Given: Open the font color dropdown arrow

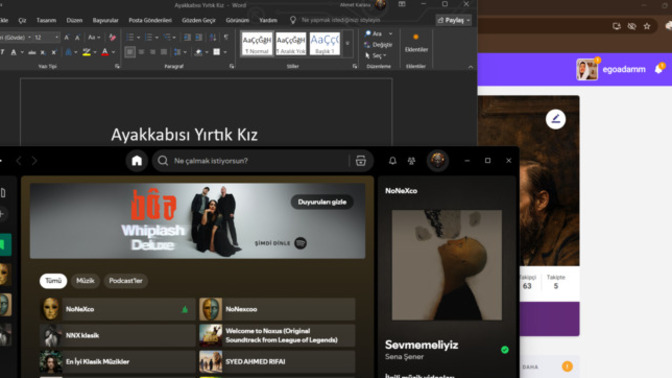Looking at the screenshot, I should [x=113, y=52].
